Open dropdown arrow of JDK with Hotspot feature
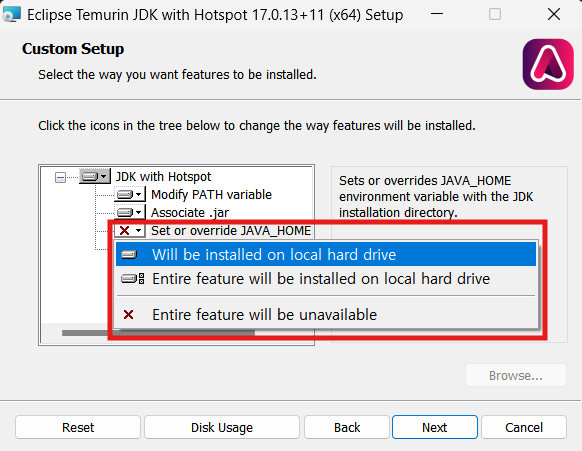Screen dimensions: 582x451 [104, 176]
